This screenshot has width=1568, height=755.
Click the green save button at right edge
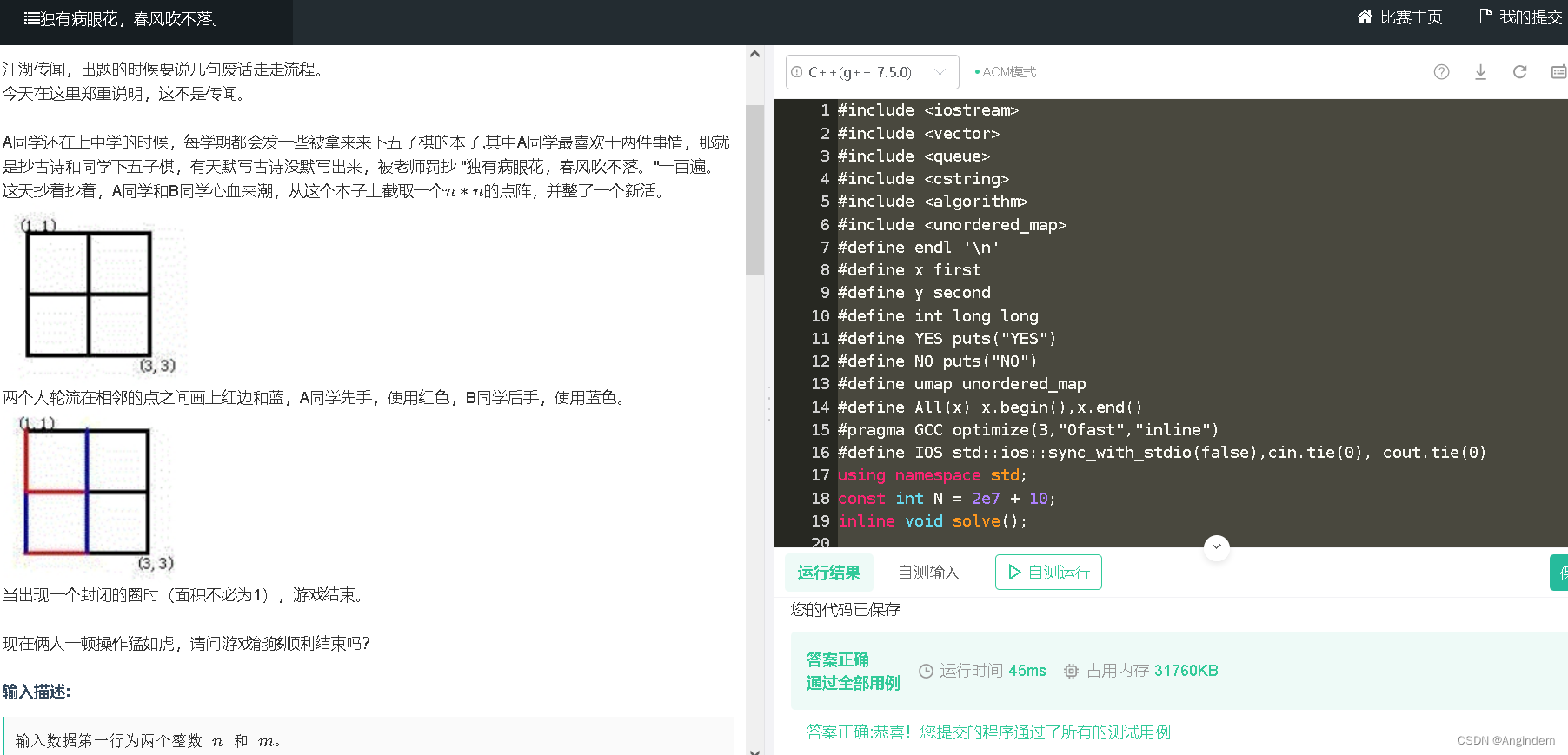[1559, 573]
